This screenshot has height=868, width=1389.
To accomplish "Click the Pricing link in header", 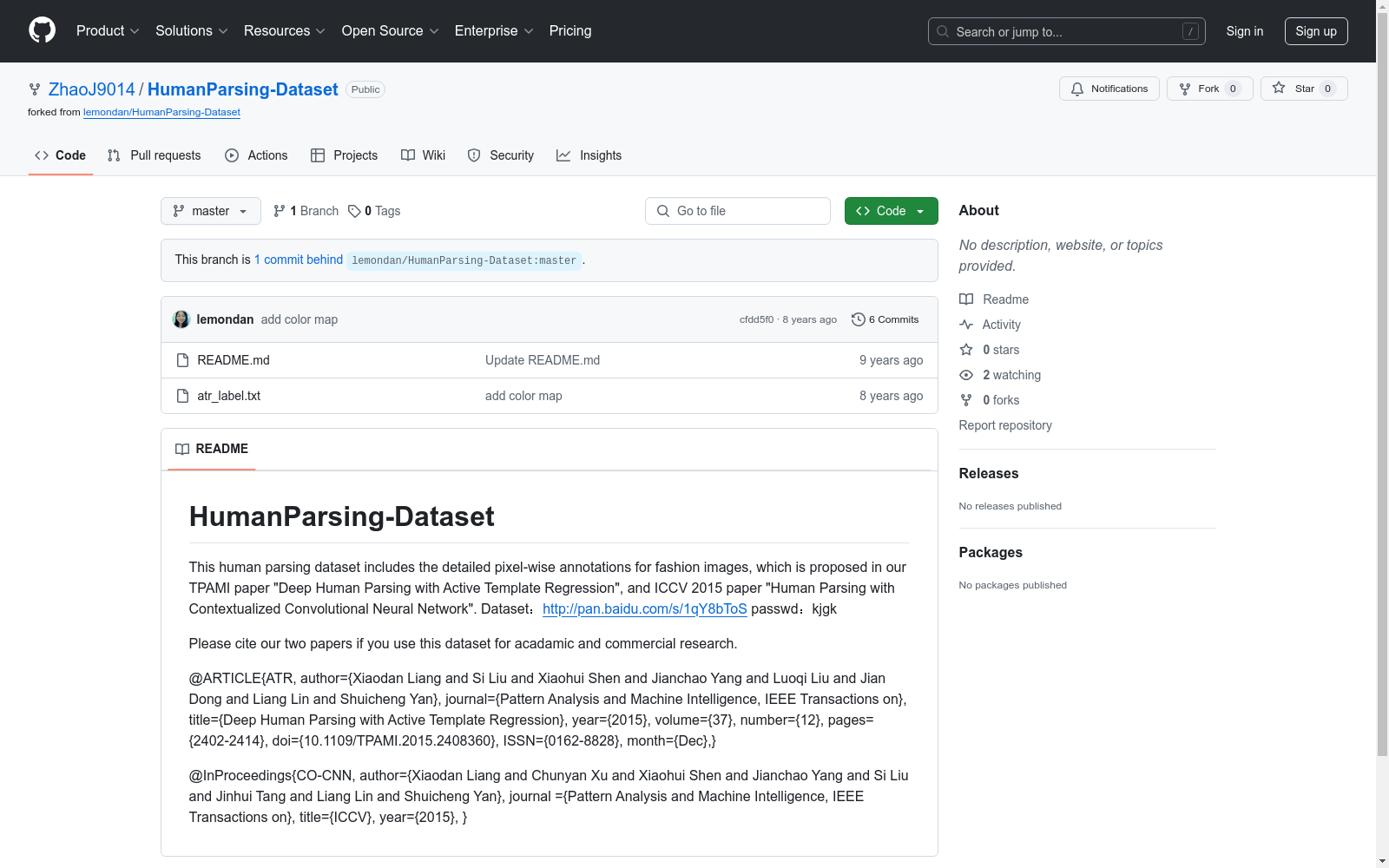I will click(x=570, y=31).
